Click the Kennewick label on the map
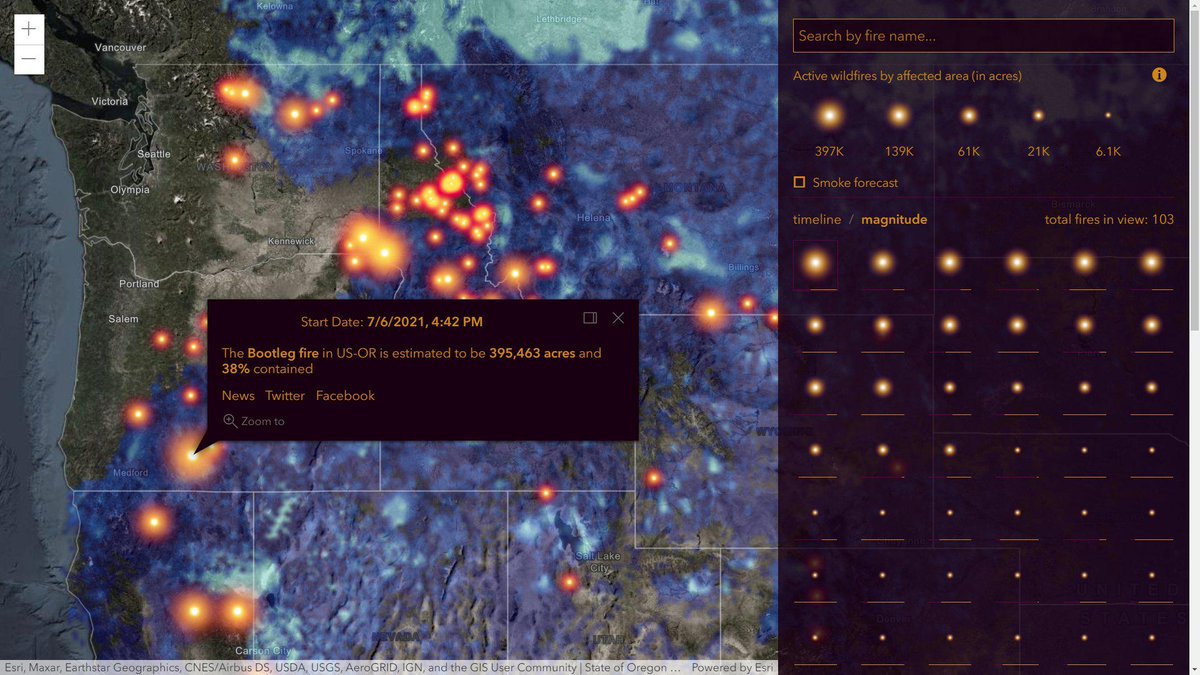 click(291, 241)
